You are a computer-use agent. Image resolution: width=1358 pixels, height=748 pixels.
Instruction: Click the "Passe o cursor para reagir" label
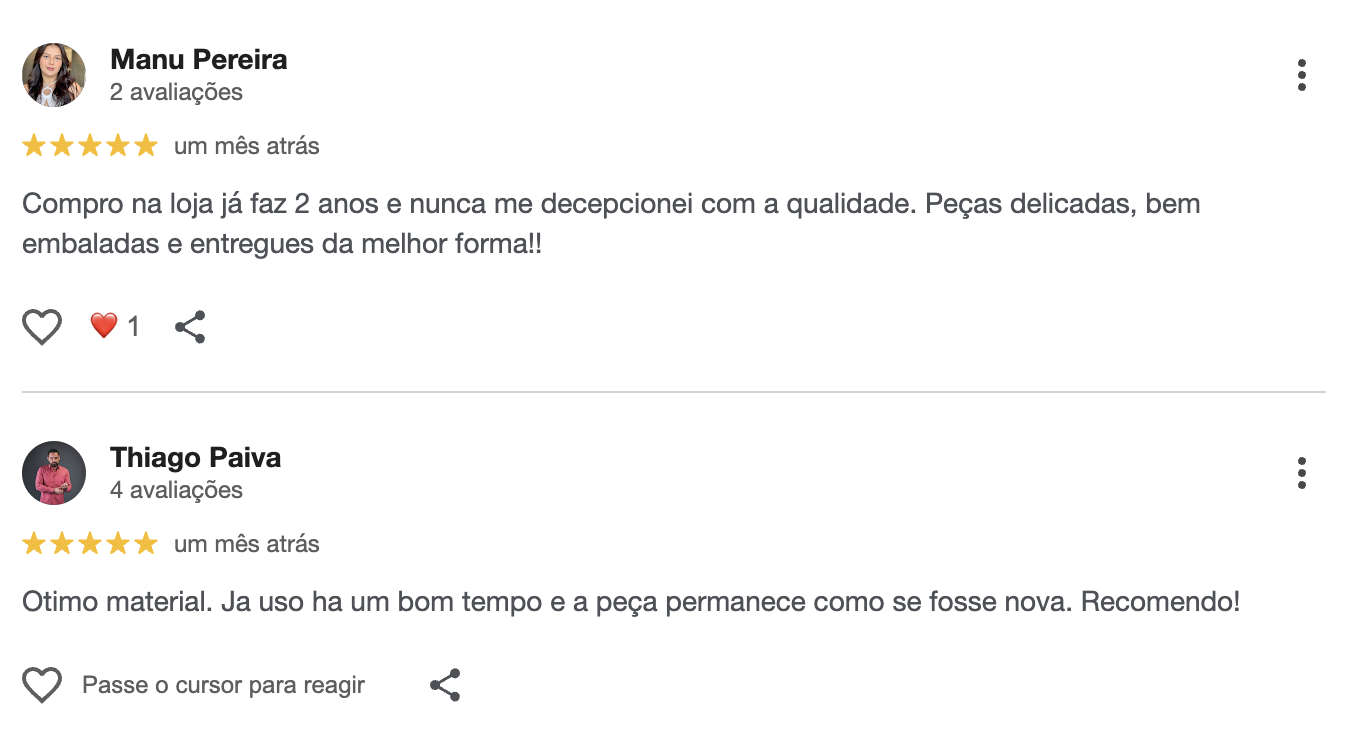pos(223,685)
